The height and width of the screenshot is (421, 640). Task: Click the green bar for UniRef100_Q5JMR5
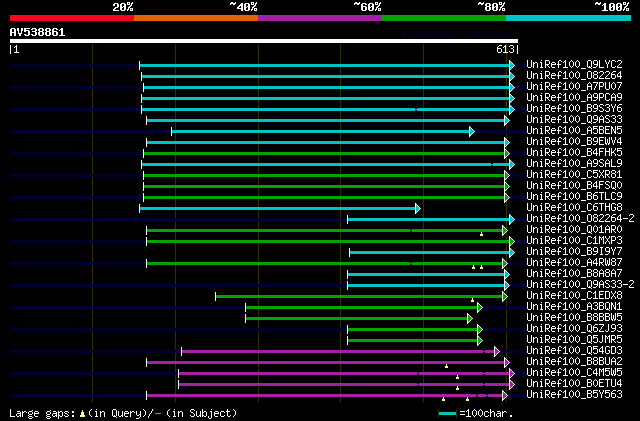[412, 341]
